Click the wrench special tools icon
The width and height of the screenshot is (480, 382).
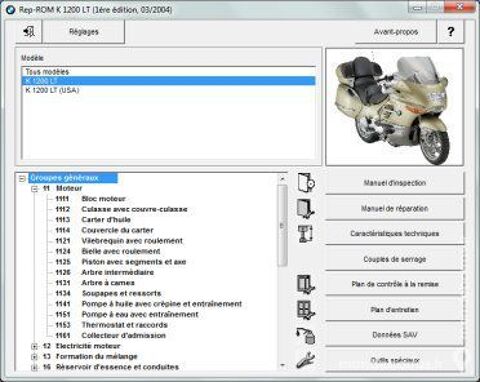305,360
